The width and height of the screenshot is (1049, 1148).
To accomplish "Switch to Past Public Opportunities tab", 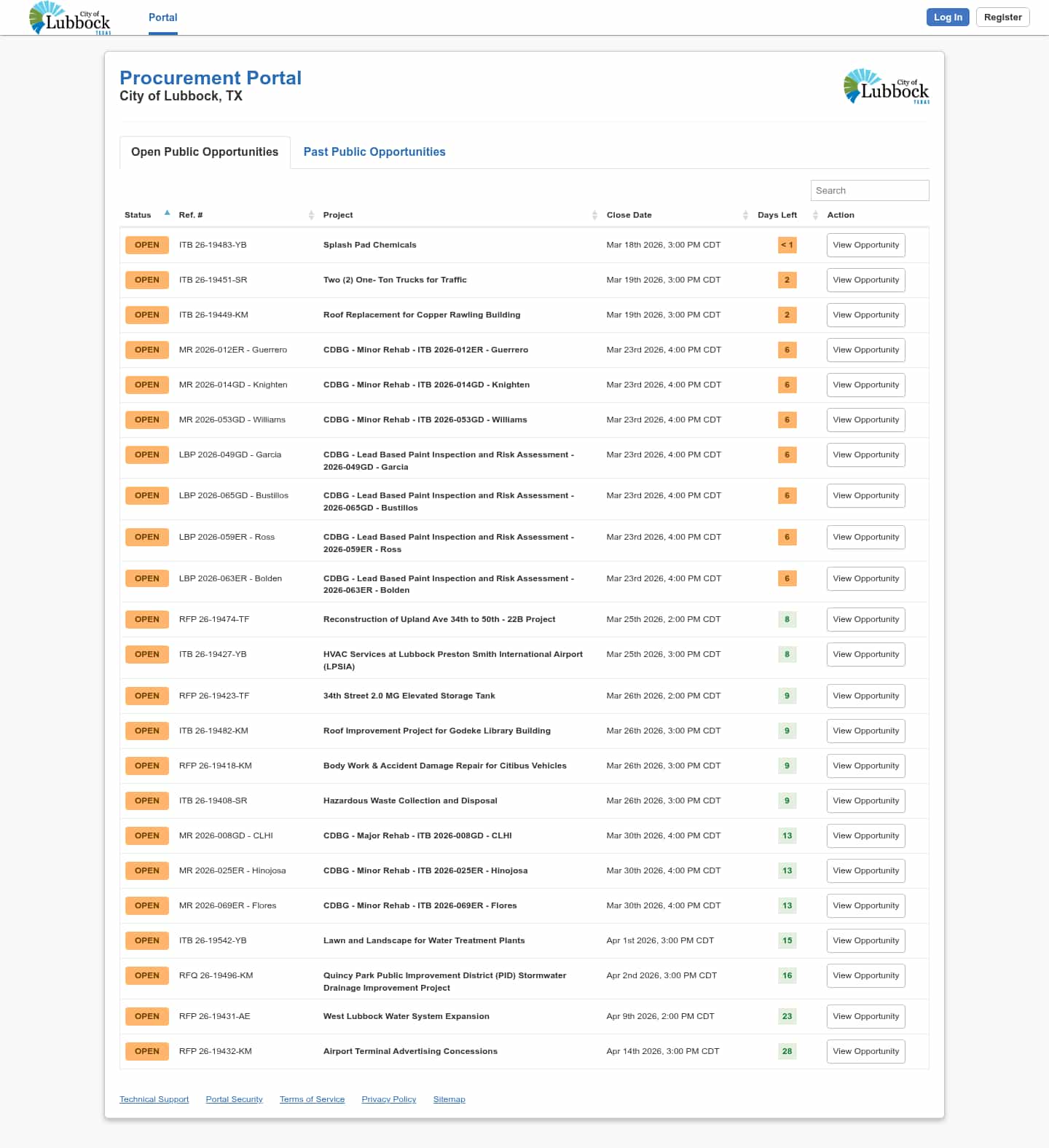I will pos(374,152).
